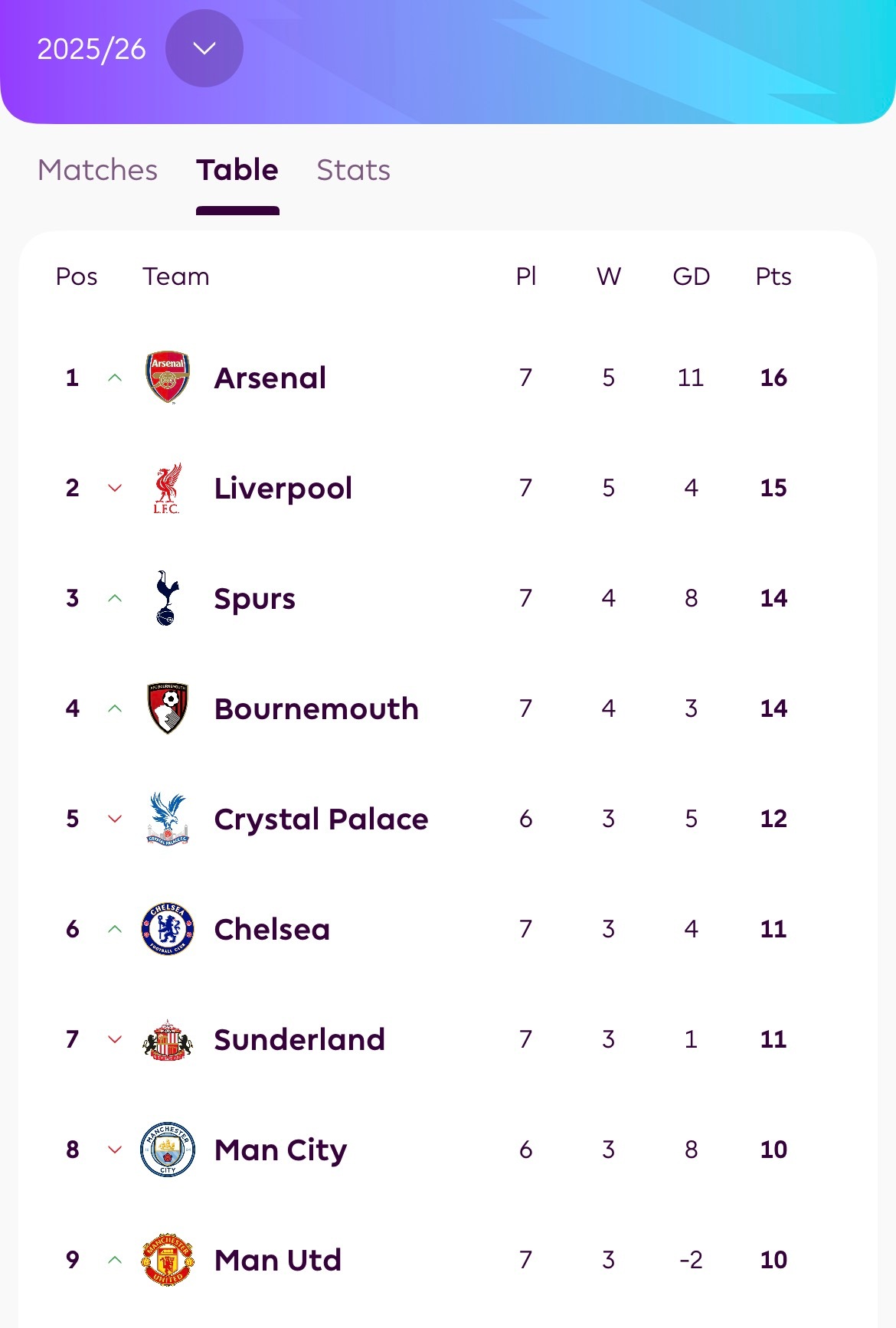Tap the Sunderland club crest

[x=168, y=1039]
